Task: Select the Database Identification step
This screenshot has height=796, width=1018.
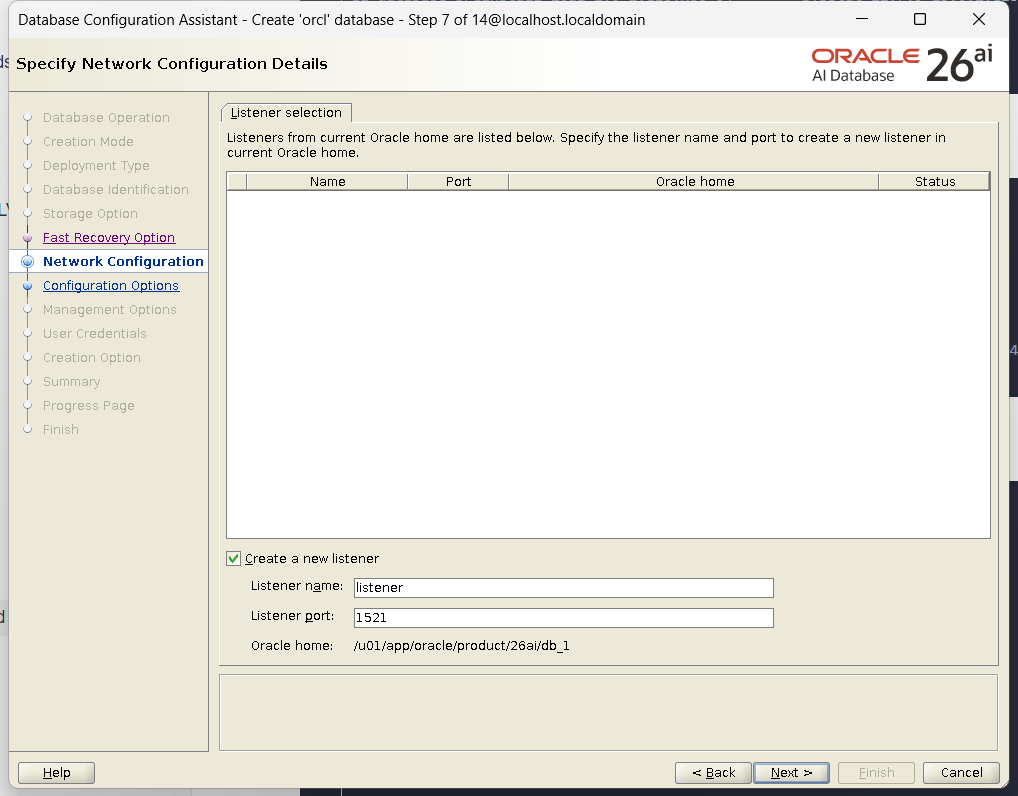Action: tap(116, 190)
